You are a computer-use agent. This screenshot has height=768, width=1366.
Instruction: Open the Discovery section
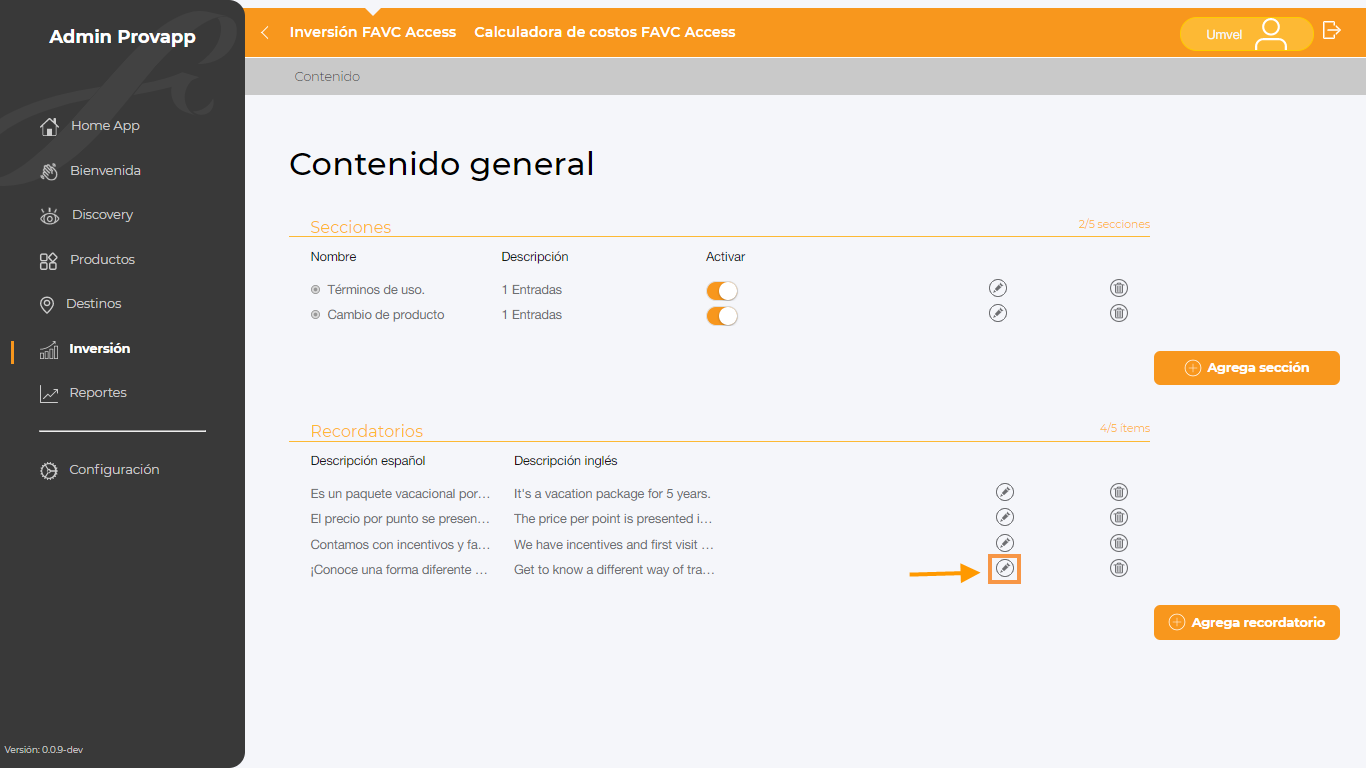coord(86,215)
